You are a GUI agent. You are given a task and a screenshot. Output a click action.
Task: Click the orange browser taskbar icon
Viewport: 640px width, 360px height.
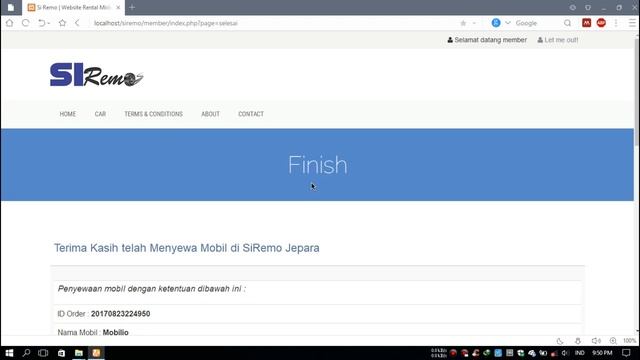tap(96, 353)
